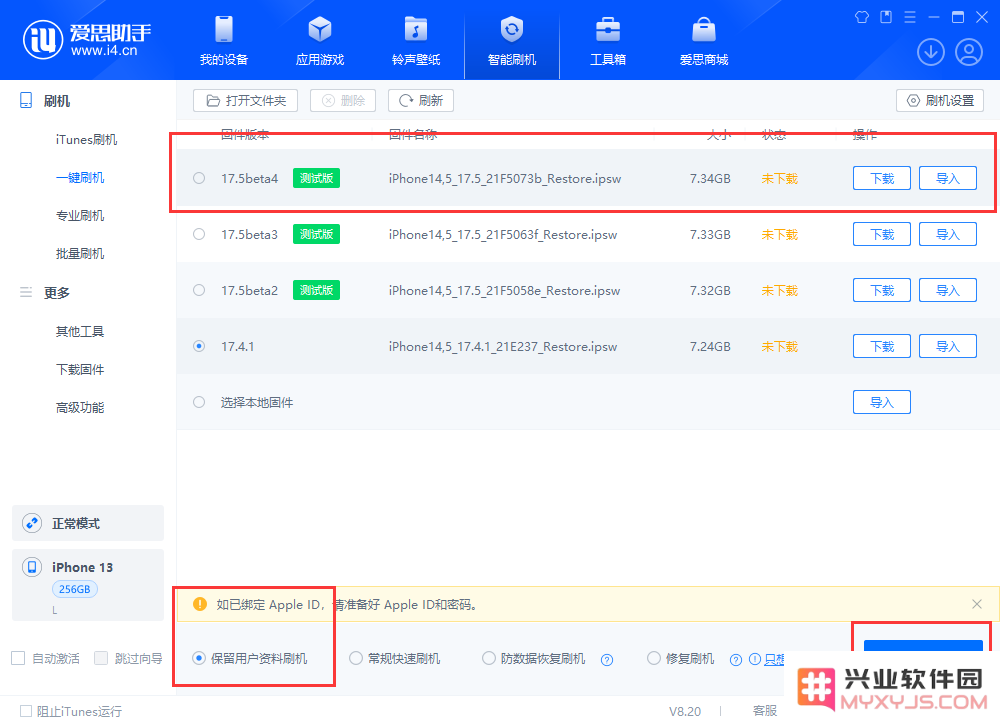Viewport: 1000px width, 726px height.
Task: Select the 选择本地固件 radio button
Action: coord(199,403)
